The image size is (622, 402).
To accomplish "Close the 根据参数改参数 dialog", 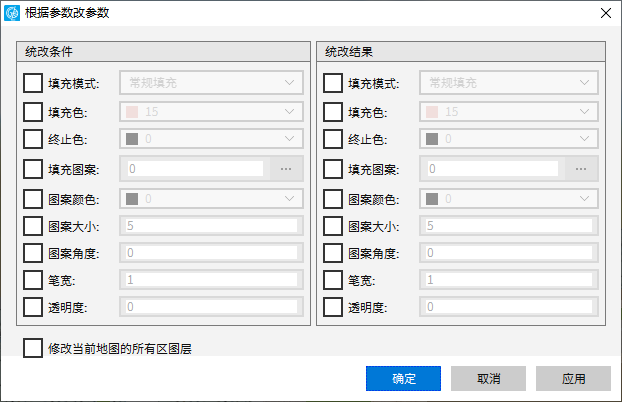I will pyautogui.click(x=606, y=13).
